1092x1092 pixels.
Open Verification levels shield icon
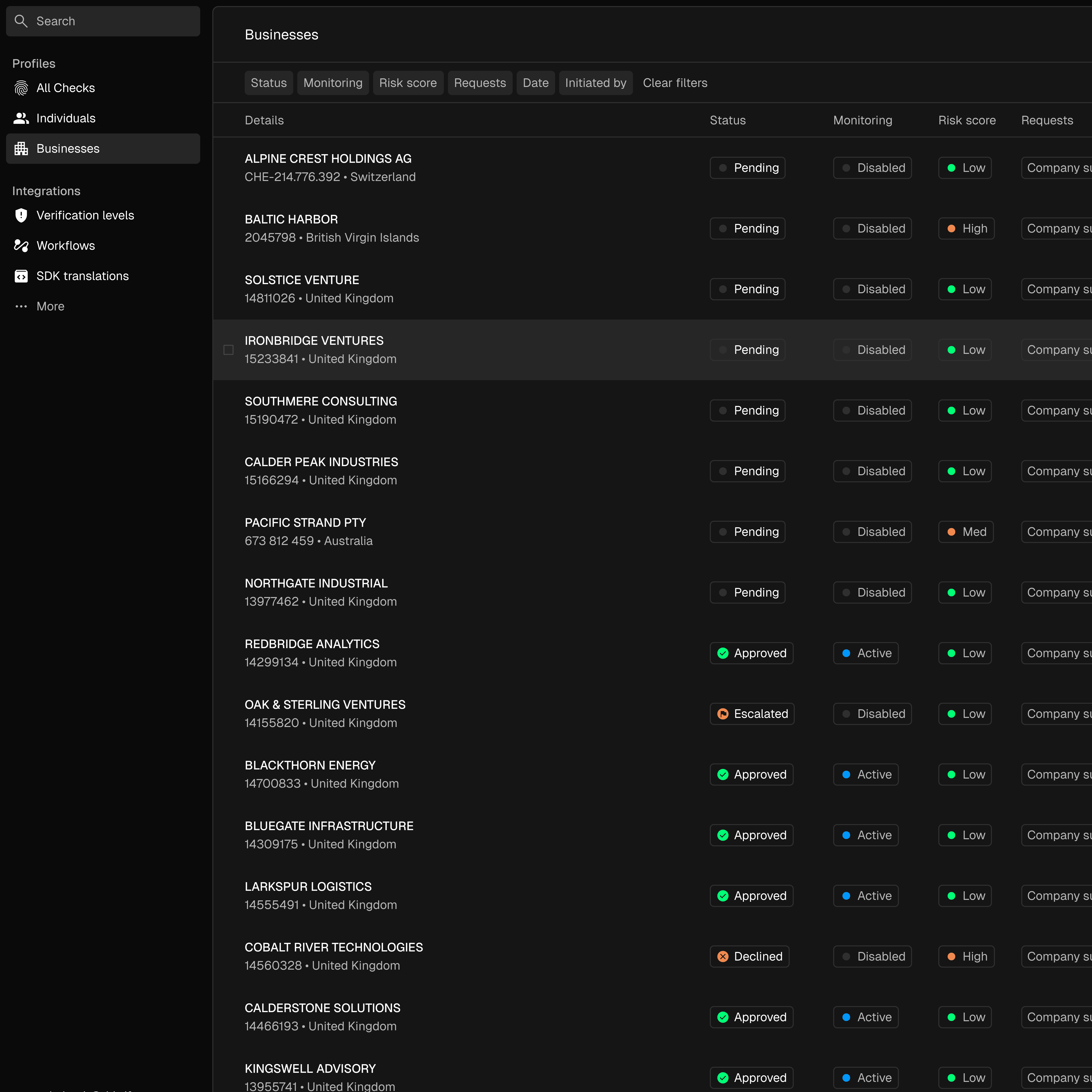tap(21, 215)
